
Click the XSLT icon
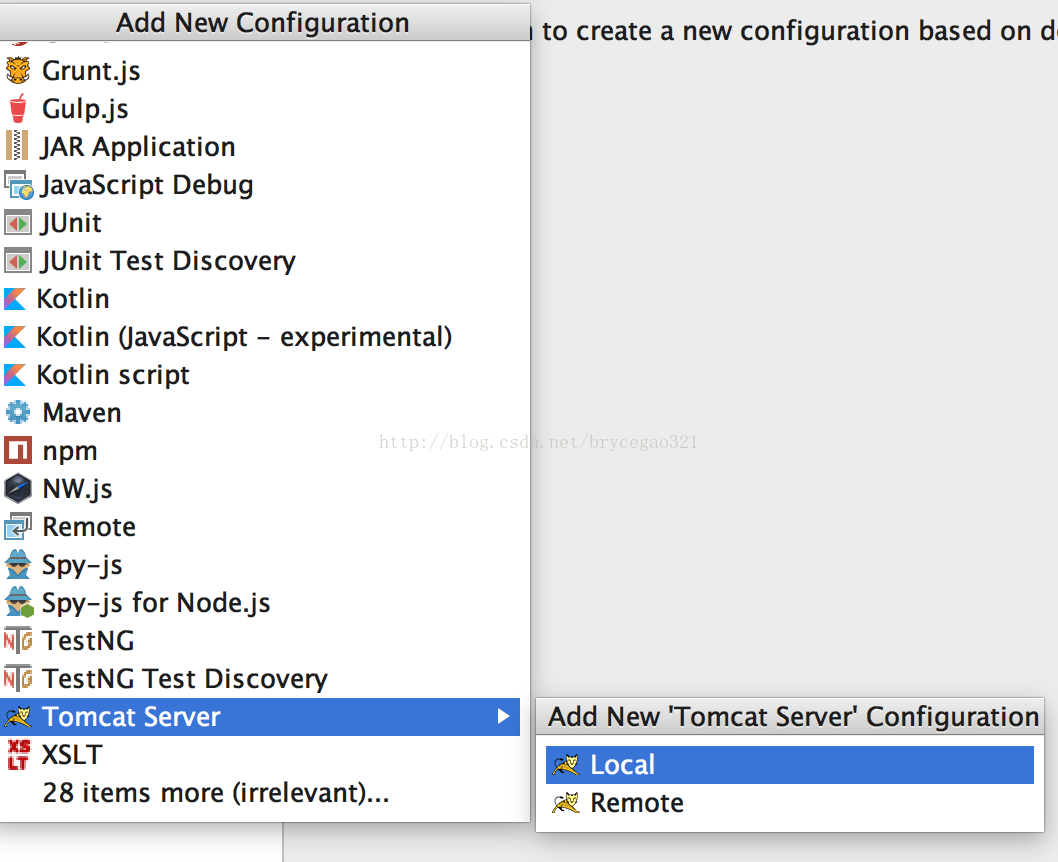tap(18, 754)
